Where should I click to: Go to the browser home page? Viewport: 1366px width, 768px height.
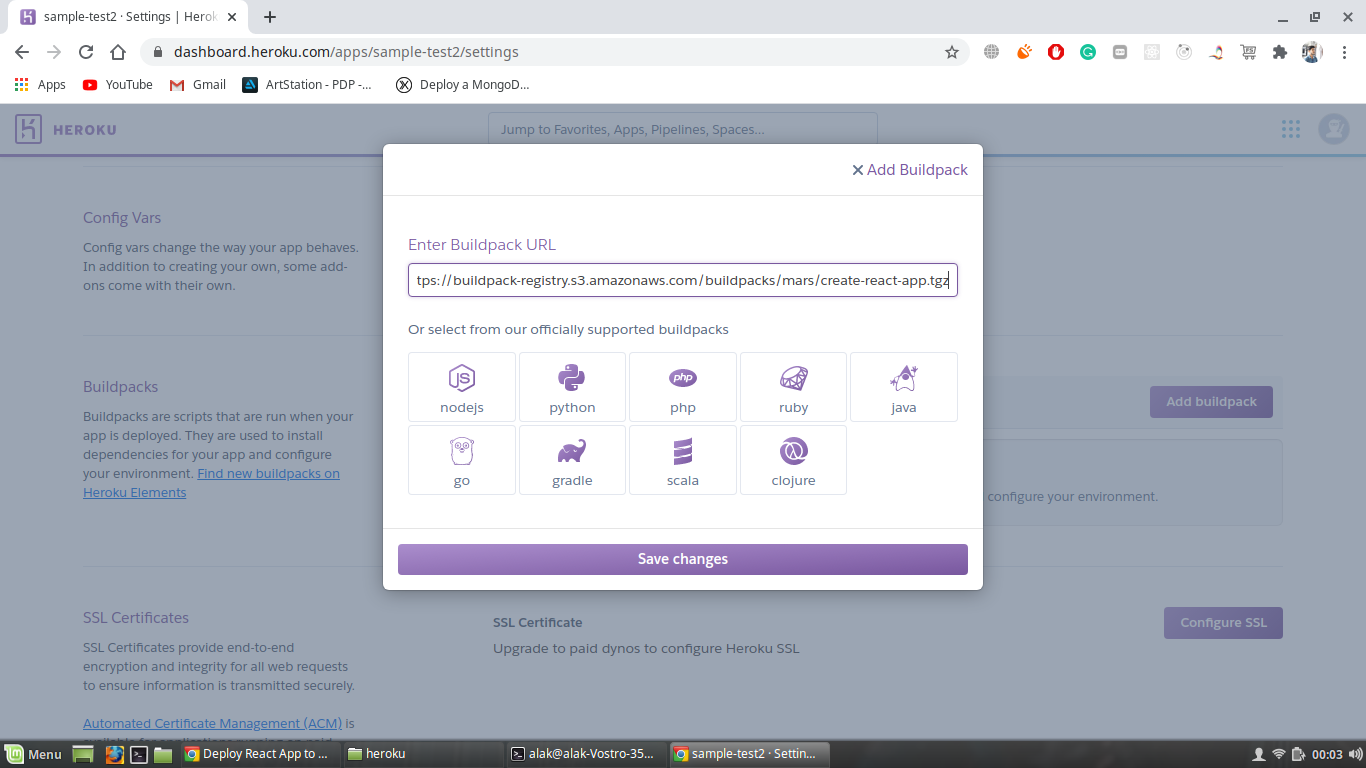(x=118, y=52)
